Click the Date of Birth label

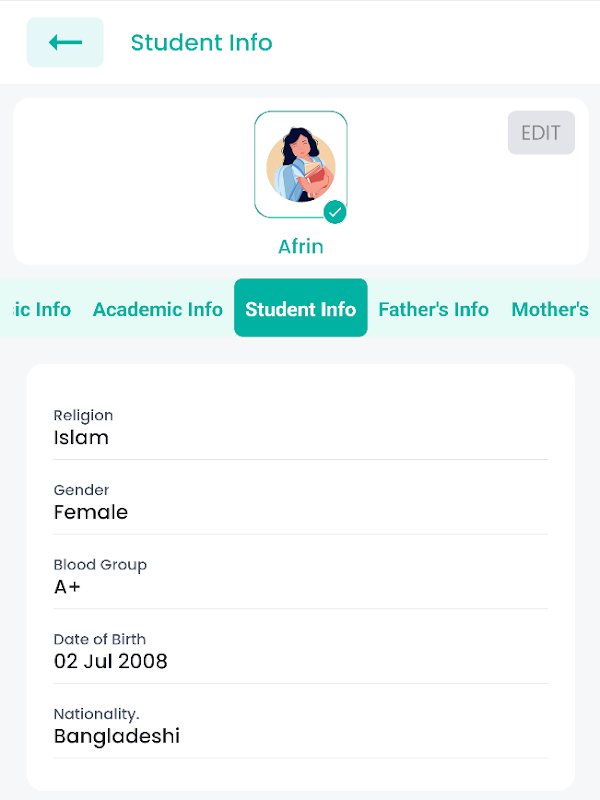pos(100,639)
